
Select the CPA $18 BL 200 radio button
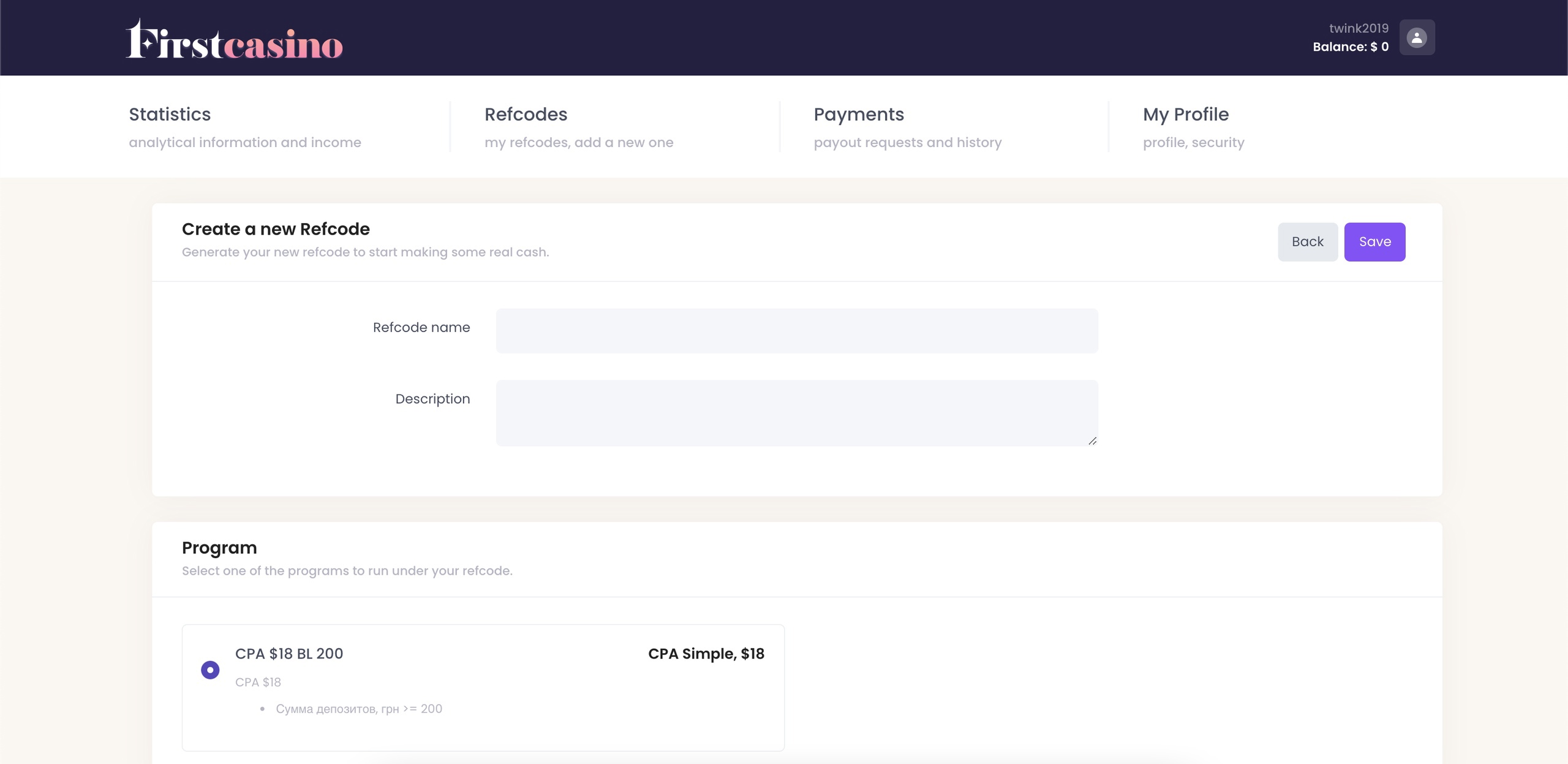tap(210, 670)
